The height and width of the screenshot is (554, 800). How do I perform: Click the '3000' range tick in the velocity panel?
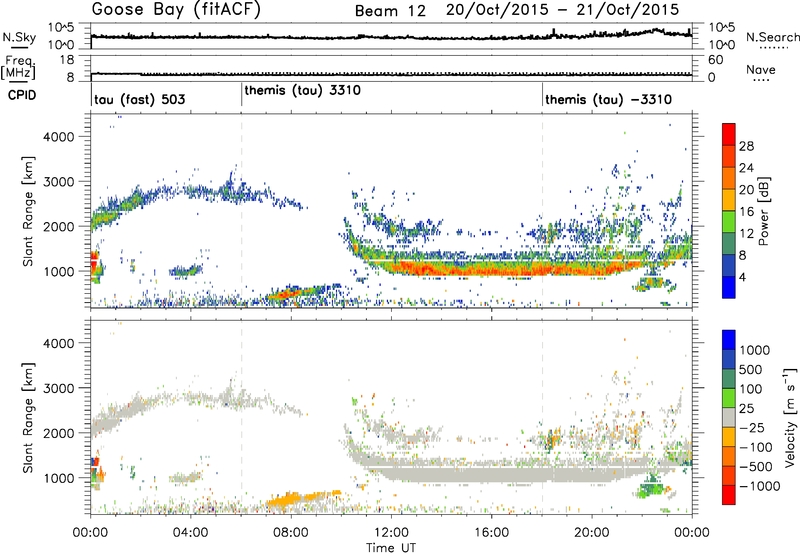point(59,388)
